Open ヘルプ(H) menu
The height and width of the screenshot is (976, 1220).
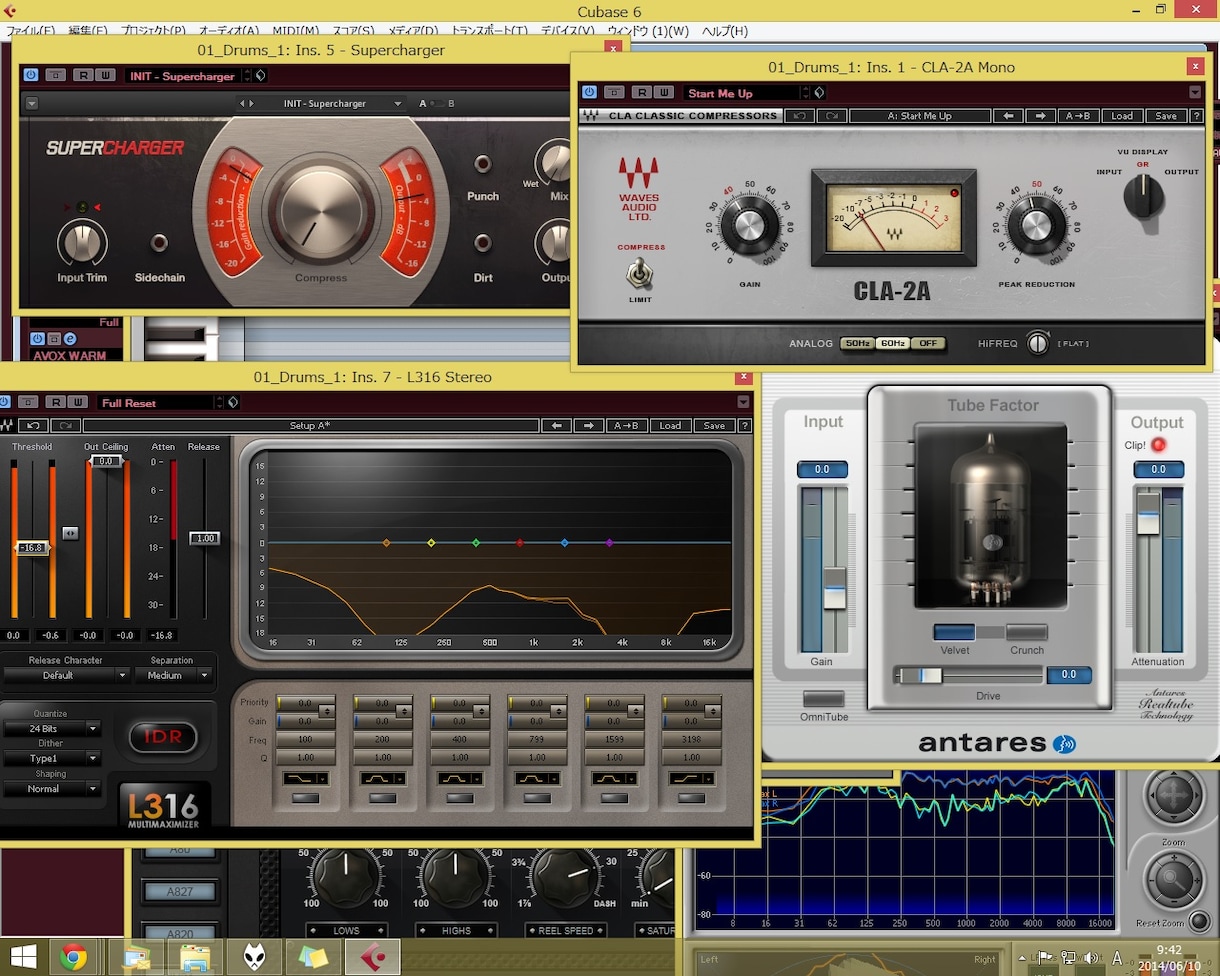pyautogui.click(x=724, y=31)
